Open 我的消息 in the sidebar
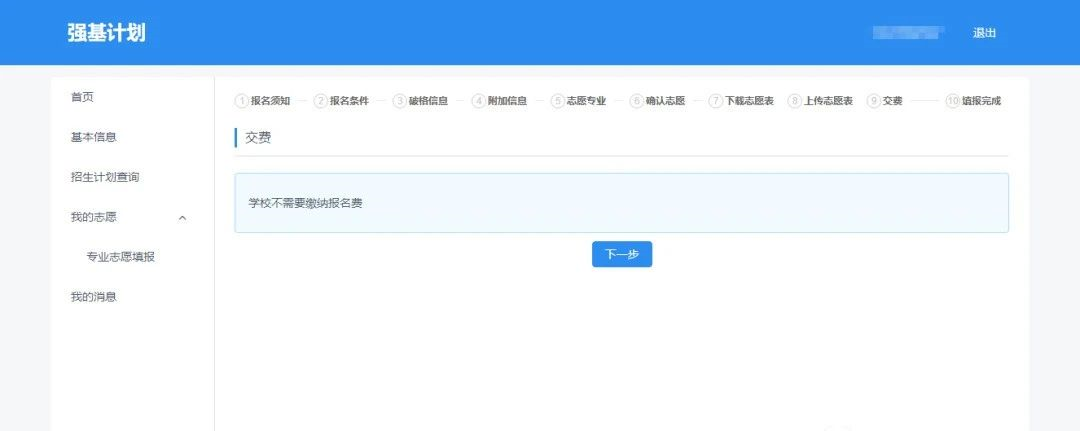1080x431 pixels. click(x=93, y=297)
